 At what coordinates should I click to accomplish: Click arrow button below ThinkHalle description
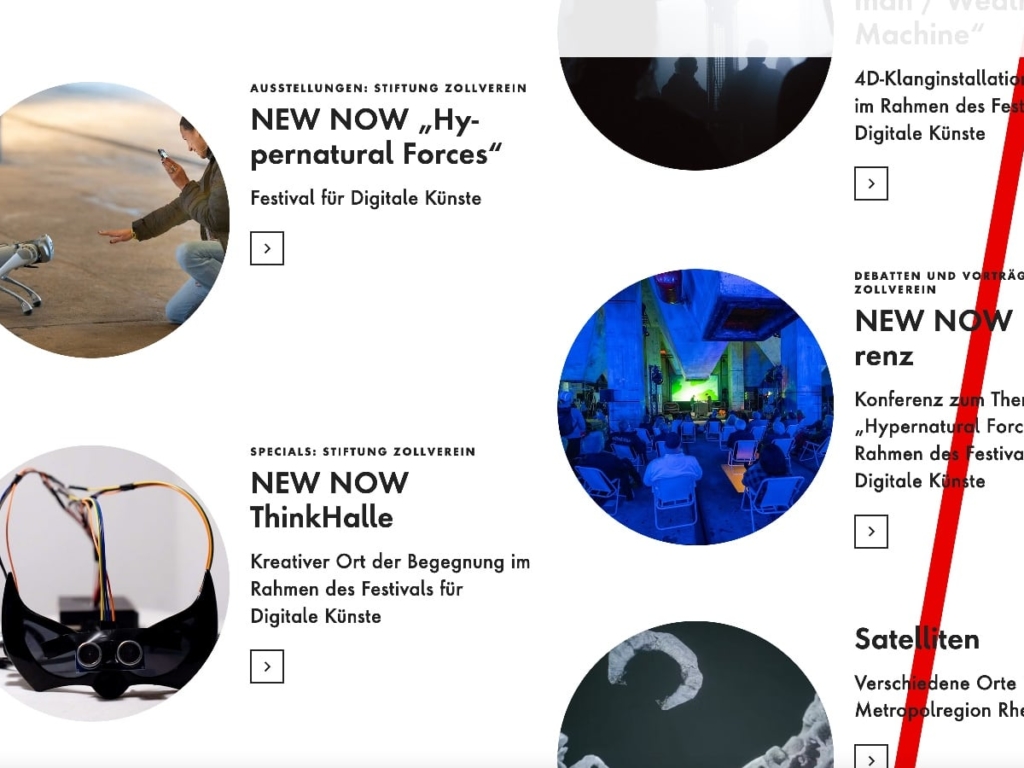[266, 666]
